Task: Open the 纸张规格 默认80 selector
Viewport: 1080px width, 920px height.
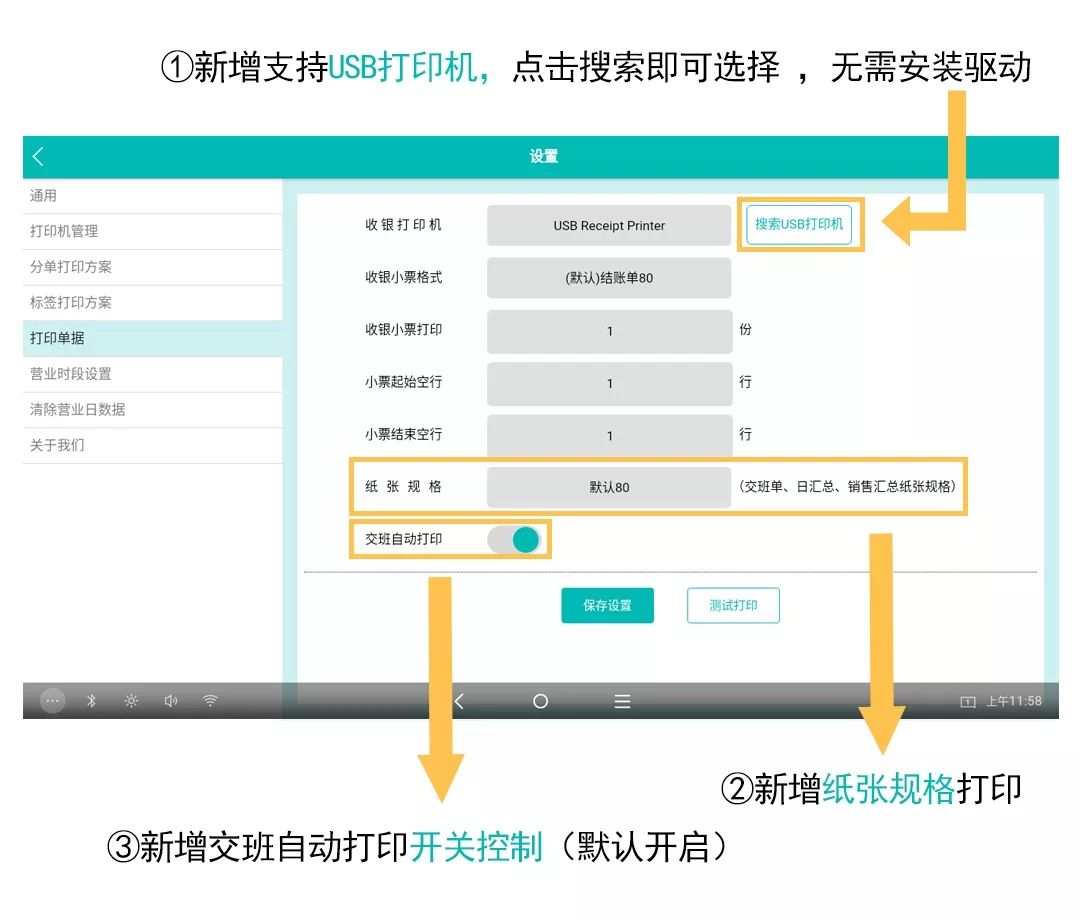Action: pos(609,488)
